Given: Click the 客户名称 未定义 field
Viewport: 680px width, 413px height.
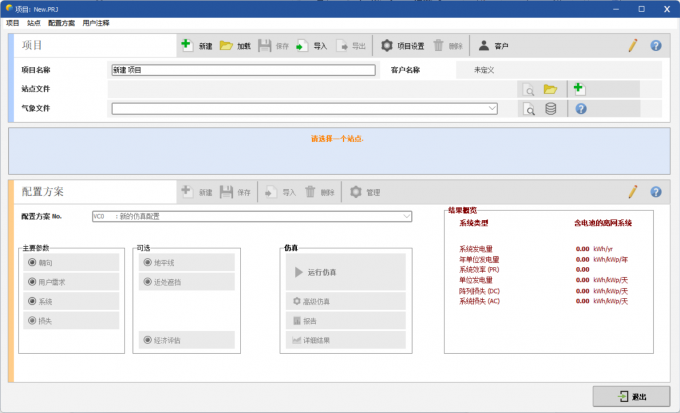Looking at the screenshot, I should click(x=559, y=70).
